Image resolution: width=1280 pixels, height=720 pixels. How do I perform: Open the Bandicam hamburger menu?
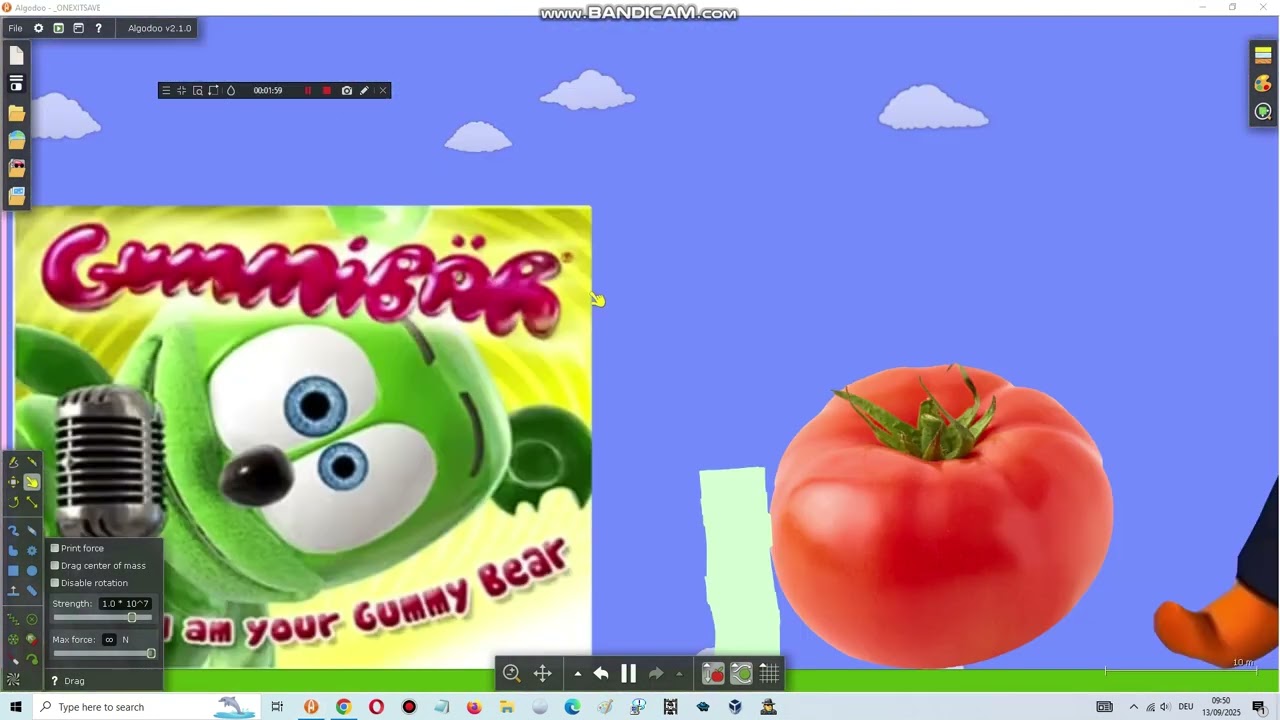click(x=166, y=90)
